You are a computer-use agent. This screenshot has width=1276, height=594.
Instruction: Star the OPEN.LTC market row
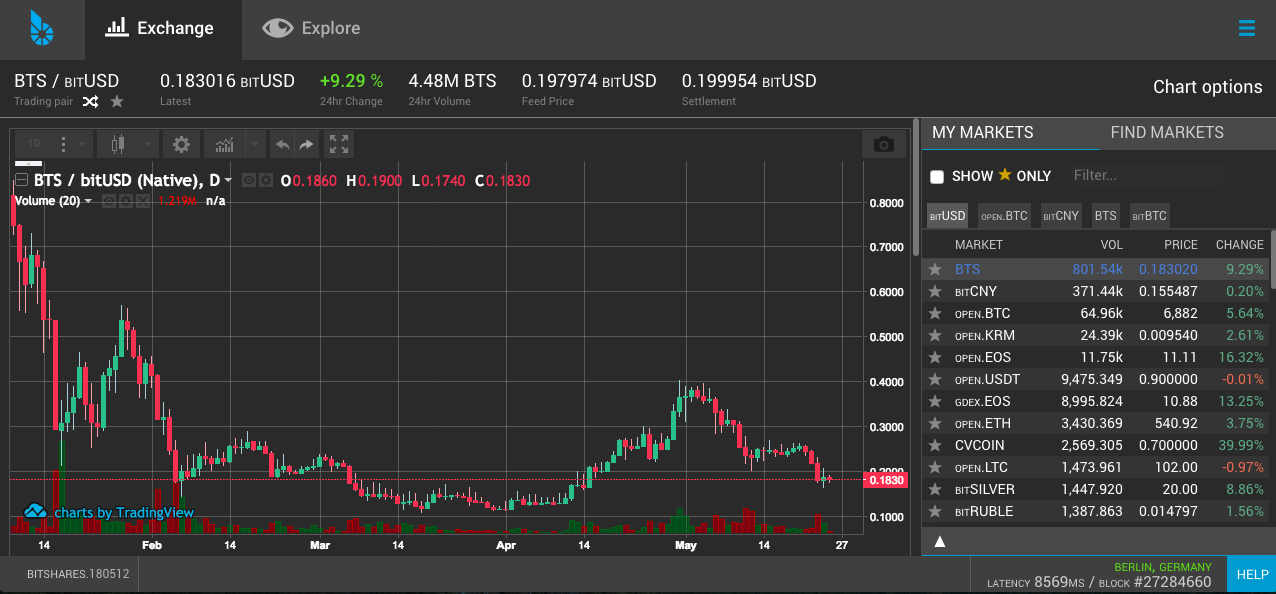(x=935, y=468)
